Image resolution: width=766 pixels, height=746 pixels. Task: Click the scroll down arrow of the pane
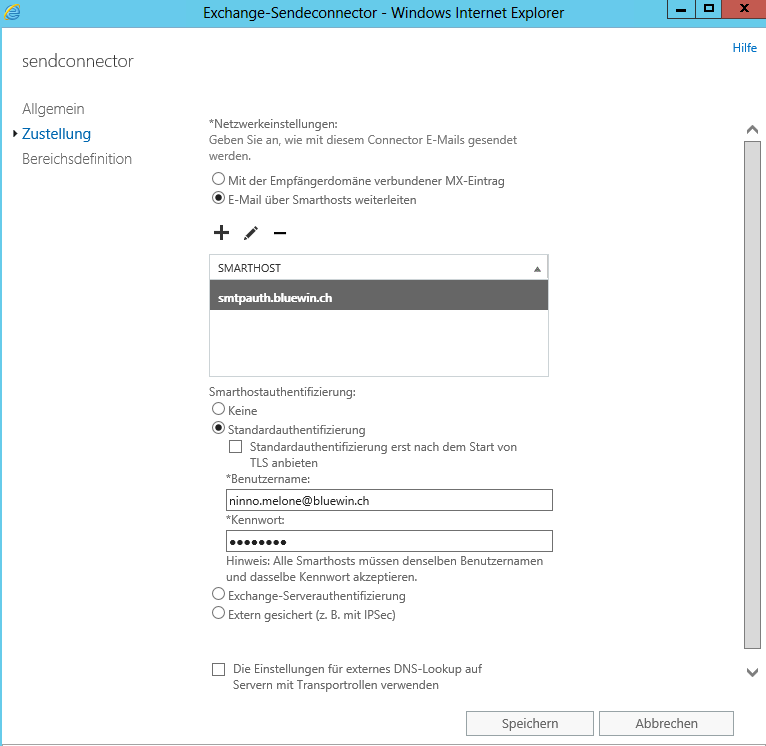point(752,672)
